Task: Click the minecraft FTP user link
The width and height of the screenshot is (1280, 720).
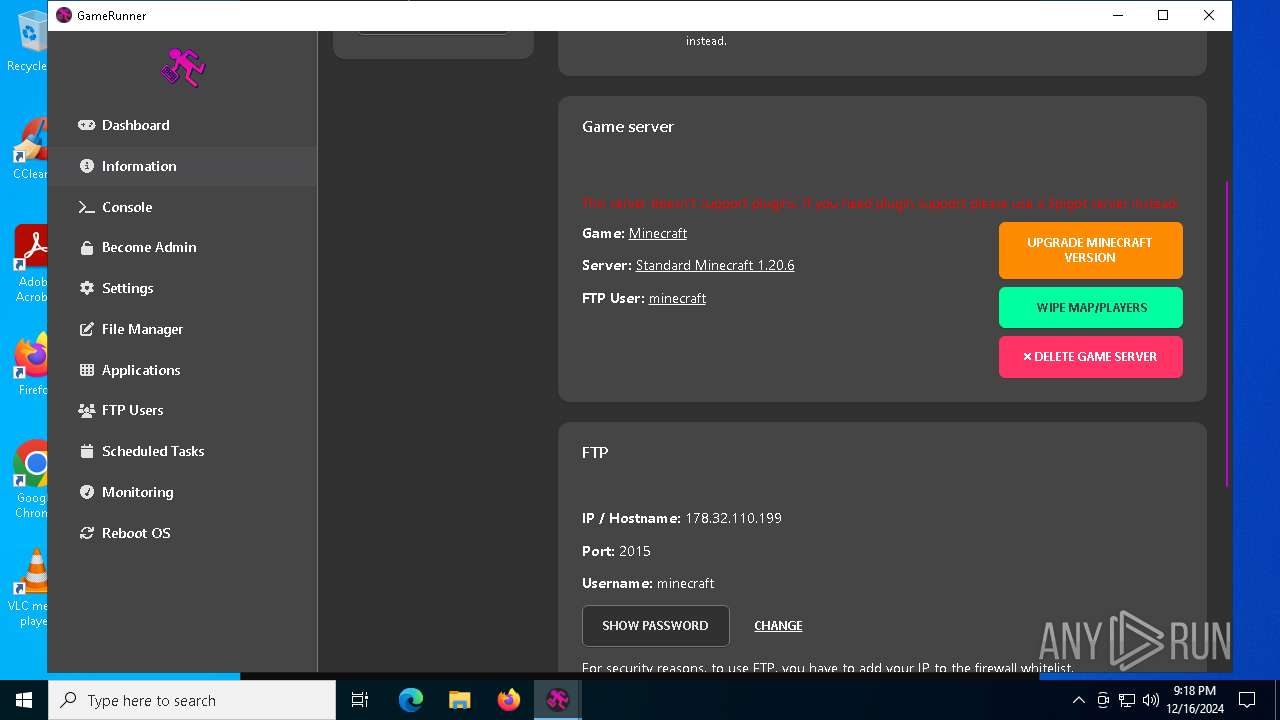Action: pos(677,298)
